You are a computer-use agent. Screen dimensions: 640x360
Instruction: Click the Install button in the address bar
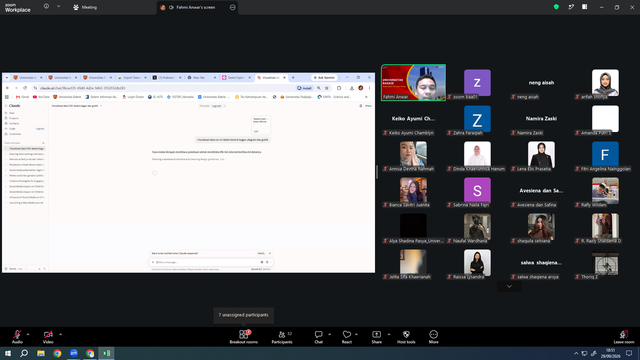click(304, 88)
